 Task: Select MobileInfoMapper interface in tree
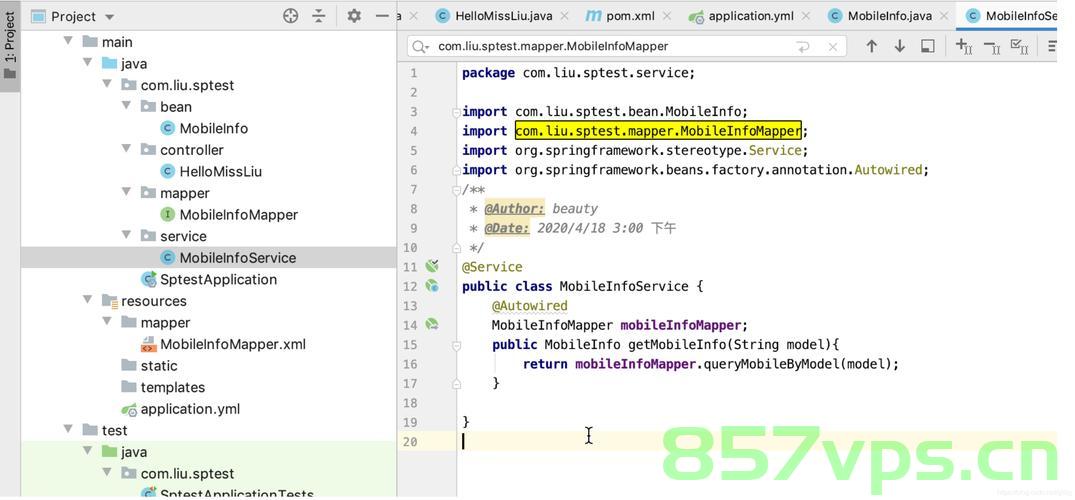(238, 215)
